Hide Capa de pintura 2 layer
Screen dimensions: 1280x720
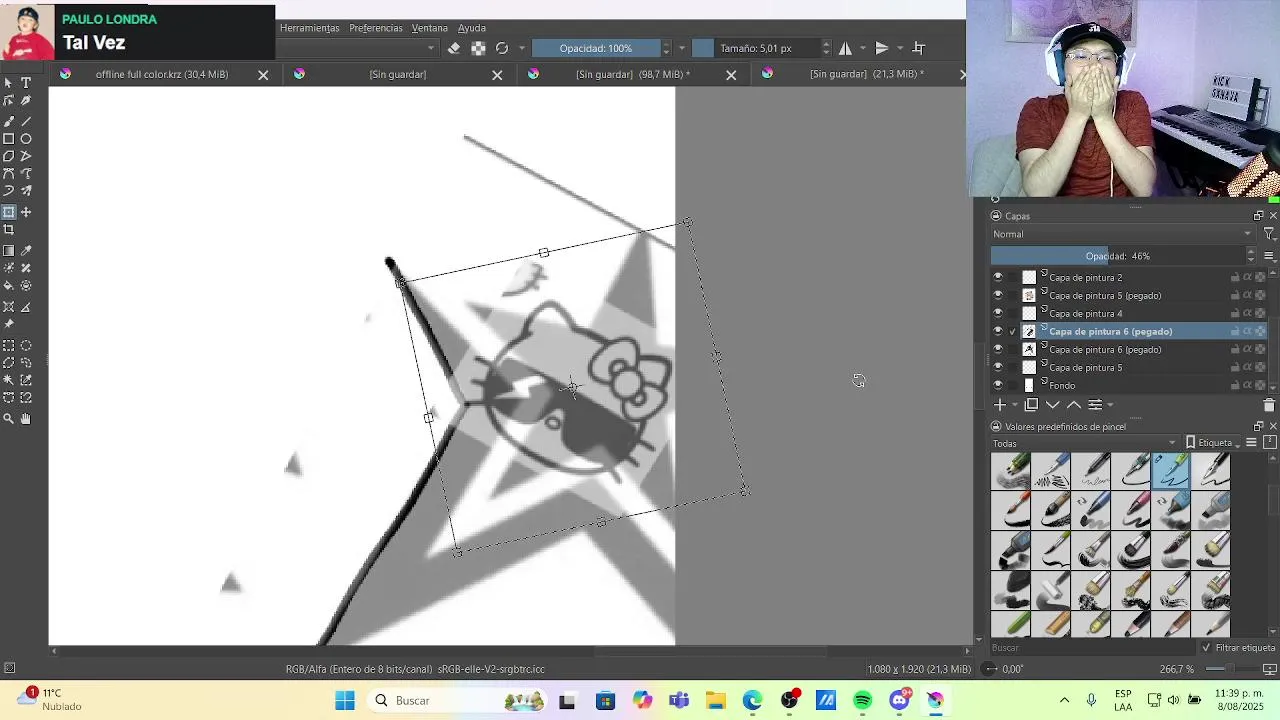[997, 278]
